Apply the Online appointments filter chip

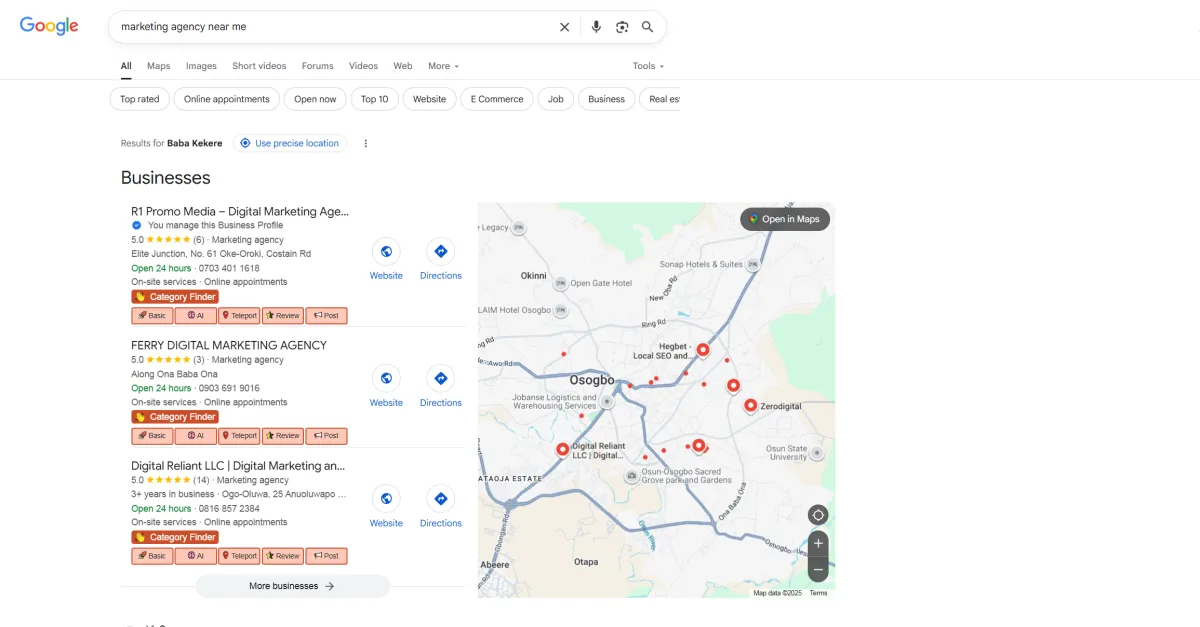pyautogui.click(x=226, y=99)
